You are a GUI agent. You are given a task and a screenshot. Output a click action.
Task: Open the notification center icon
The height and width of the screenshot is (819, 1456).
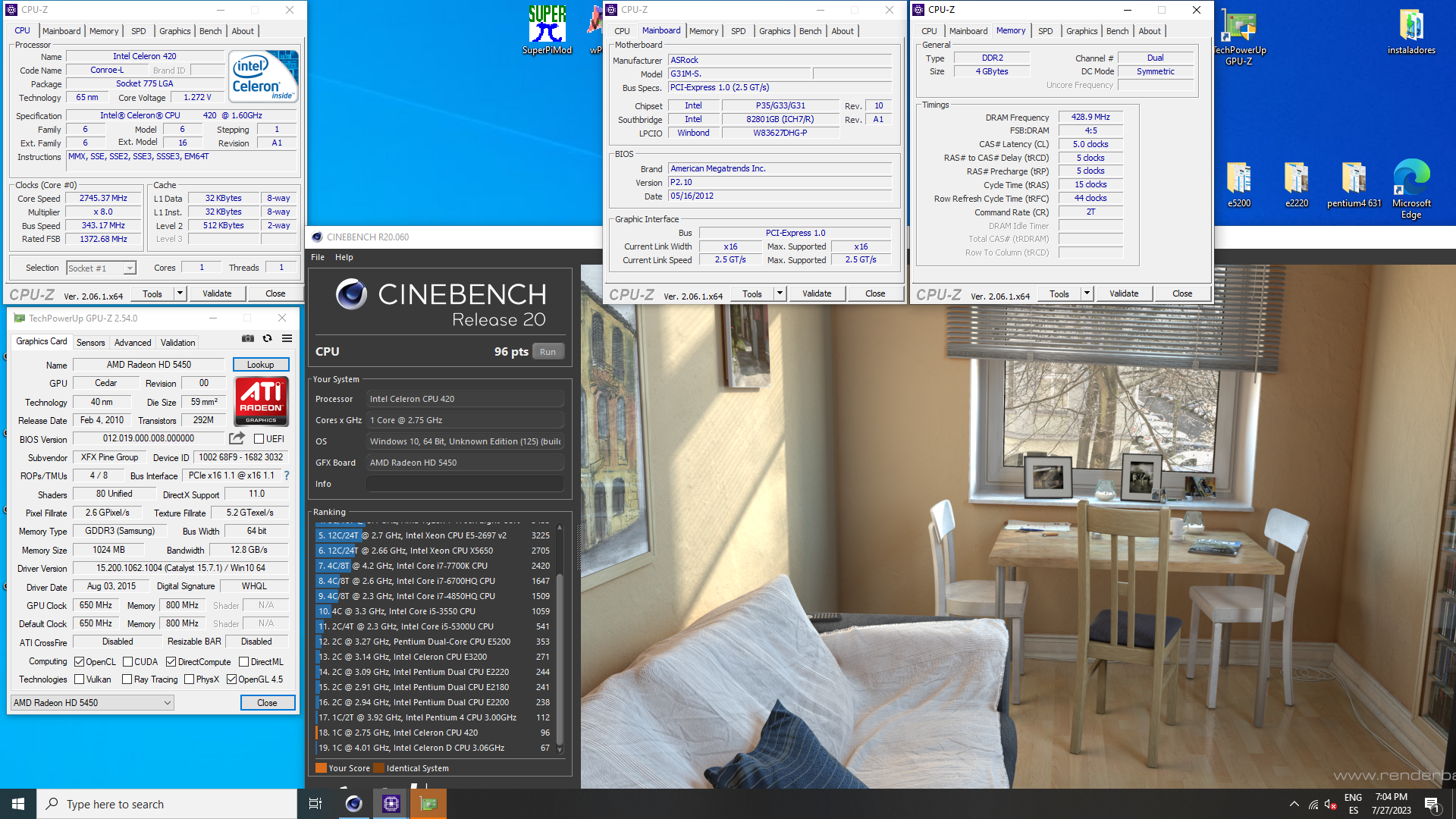point(1432,805)
